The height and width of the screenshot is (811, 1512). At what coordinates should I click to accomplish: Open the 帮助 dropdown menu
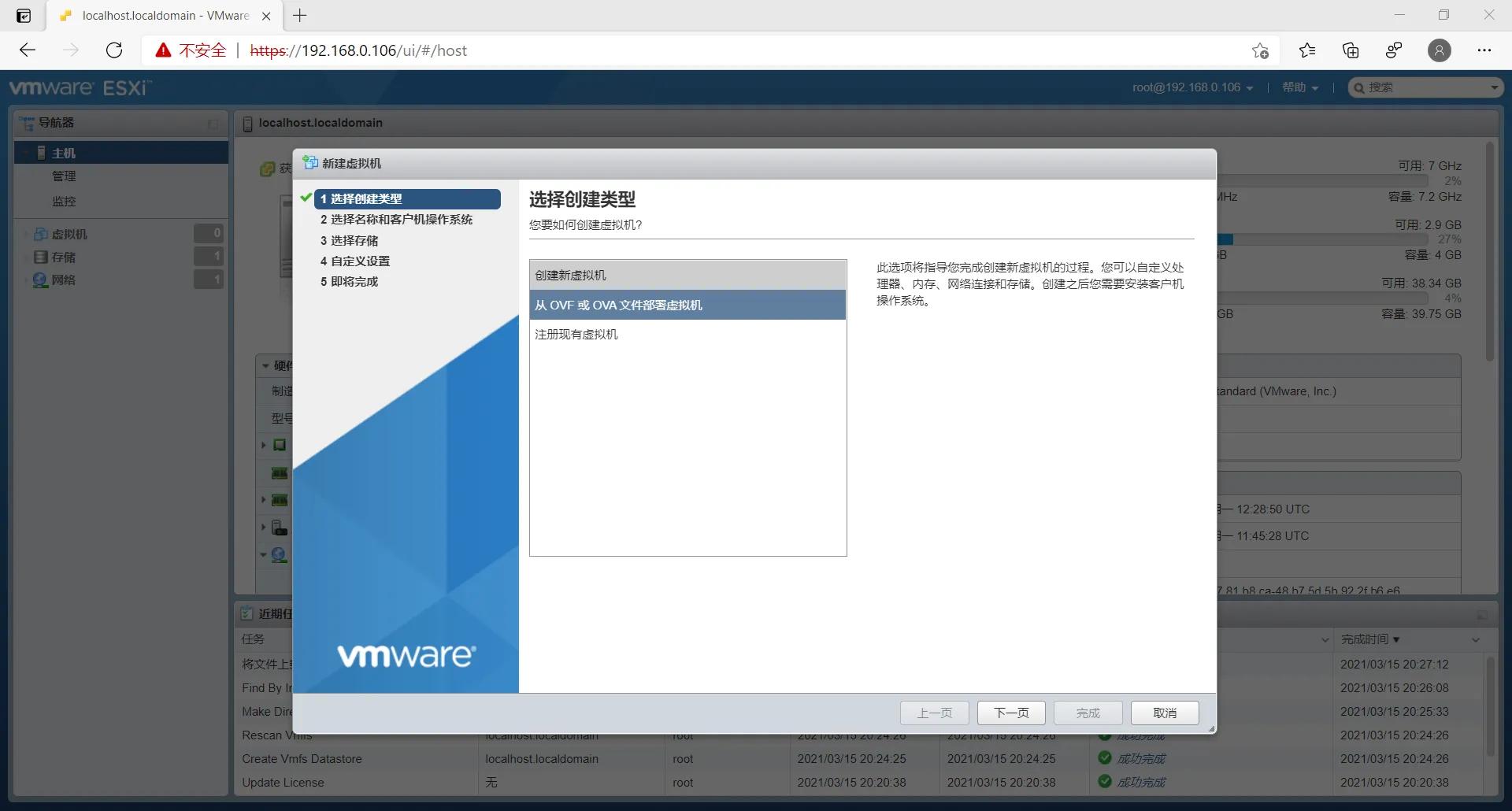coord(1299,87)
